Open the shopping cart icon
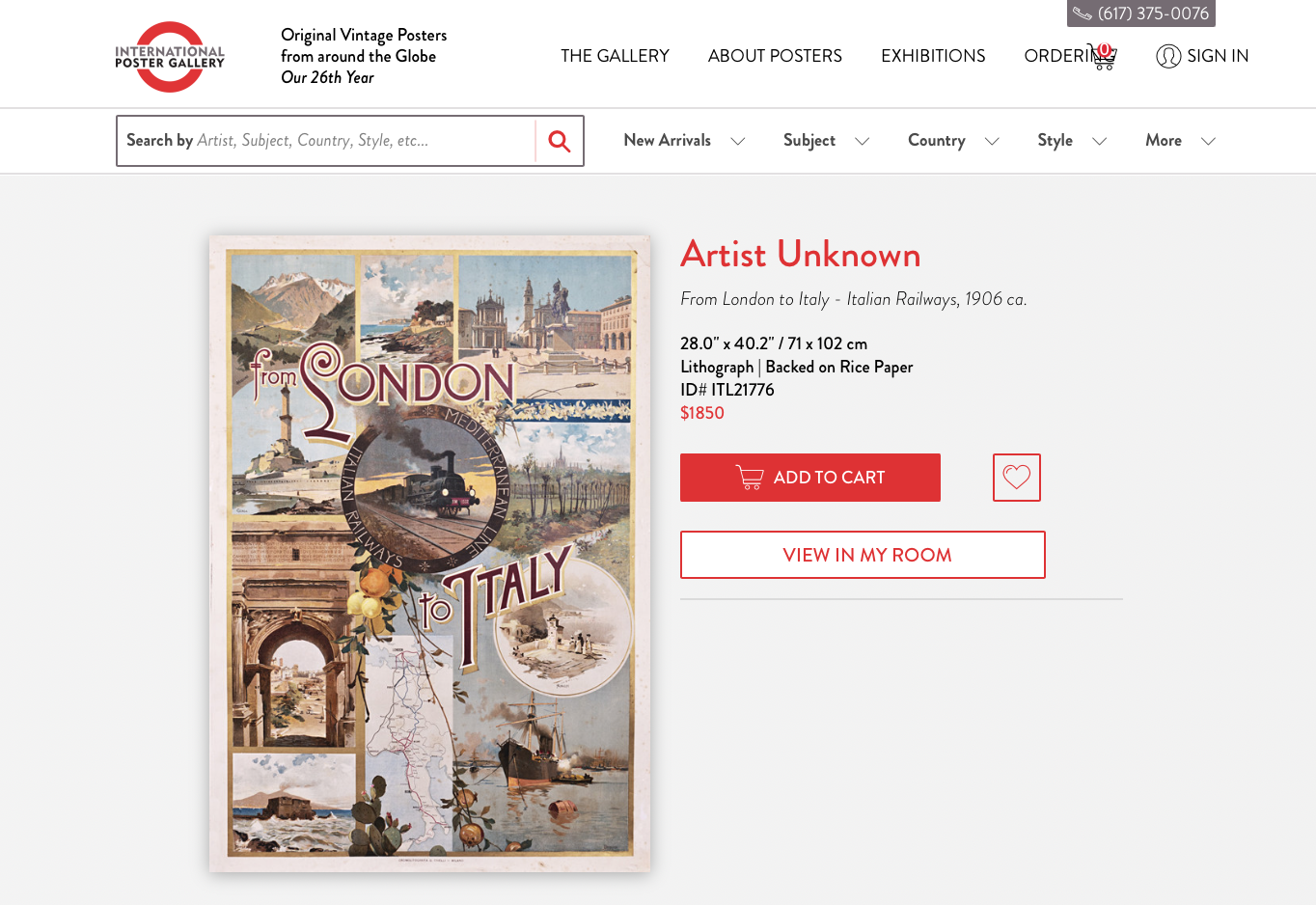 1103,57
